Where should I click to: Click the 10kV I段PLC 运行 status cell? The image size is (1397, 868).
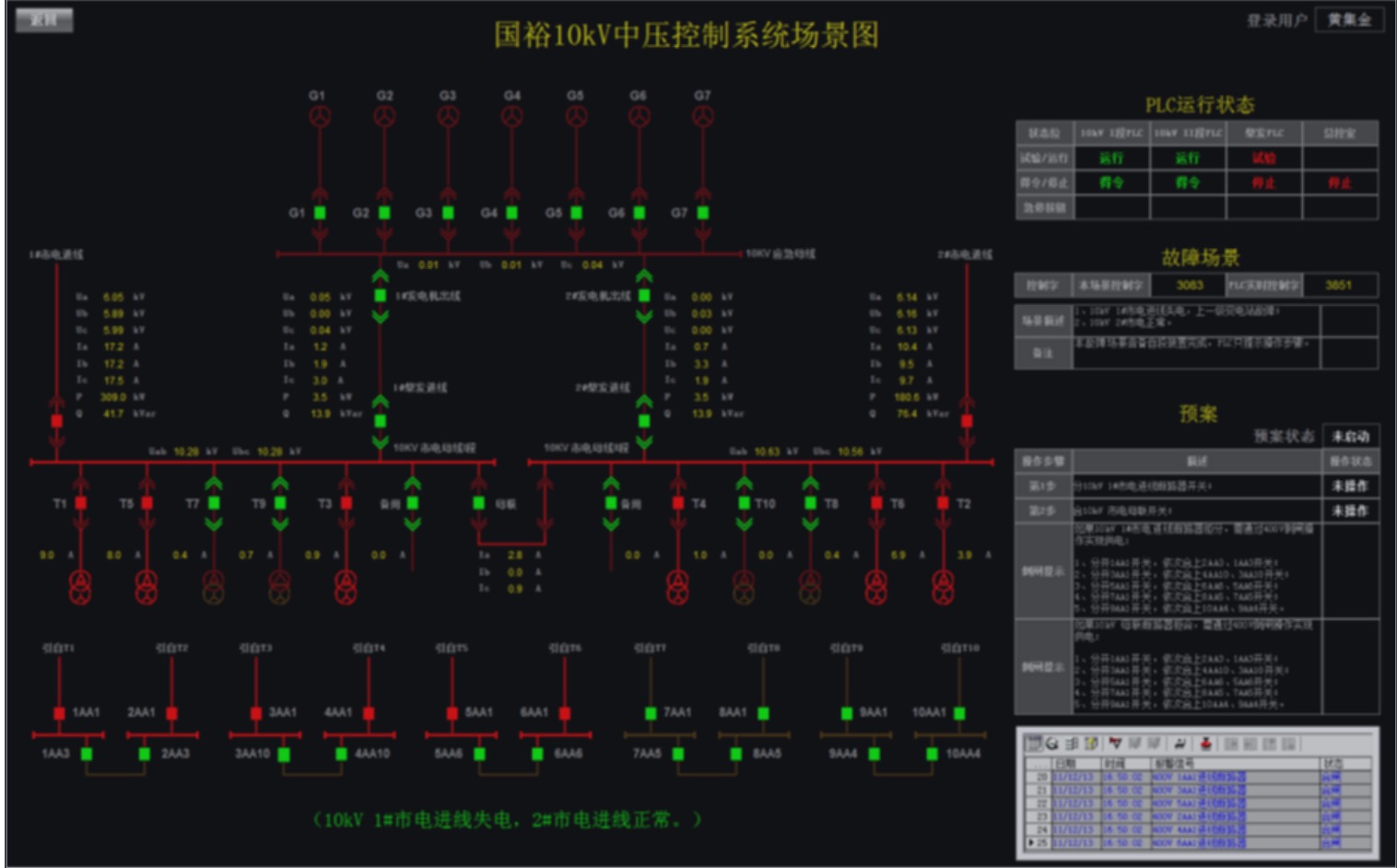[1112, 158]
